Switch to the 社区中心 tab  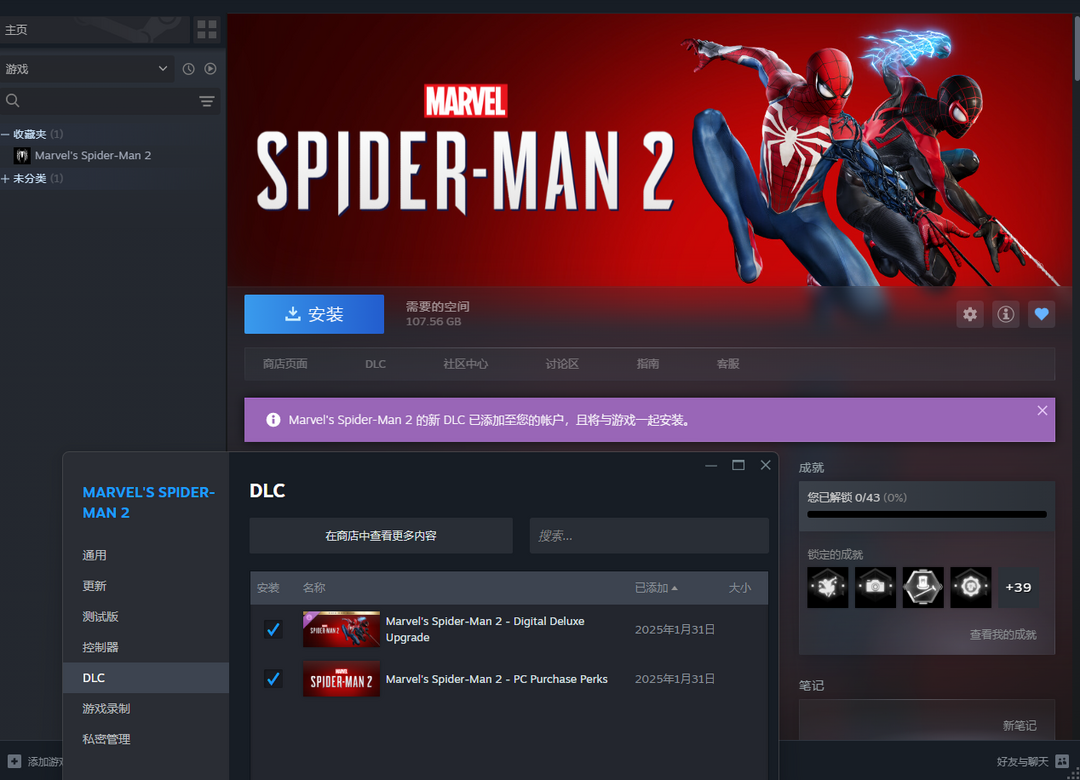click(465, 364)
